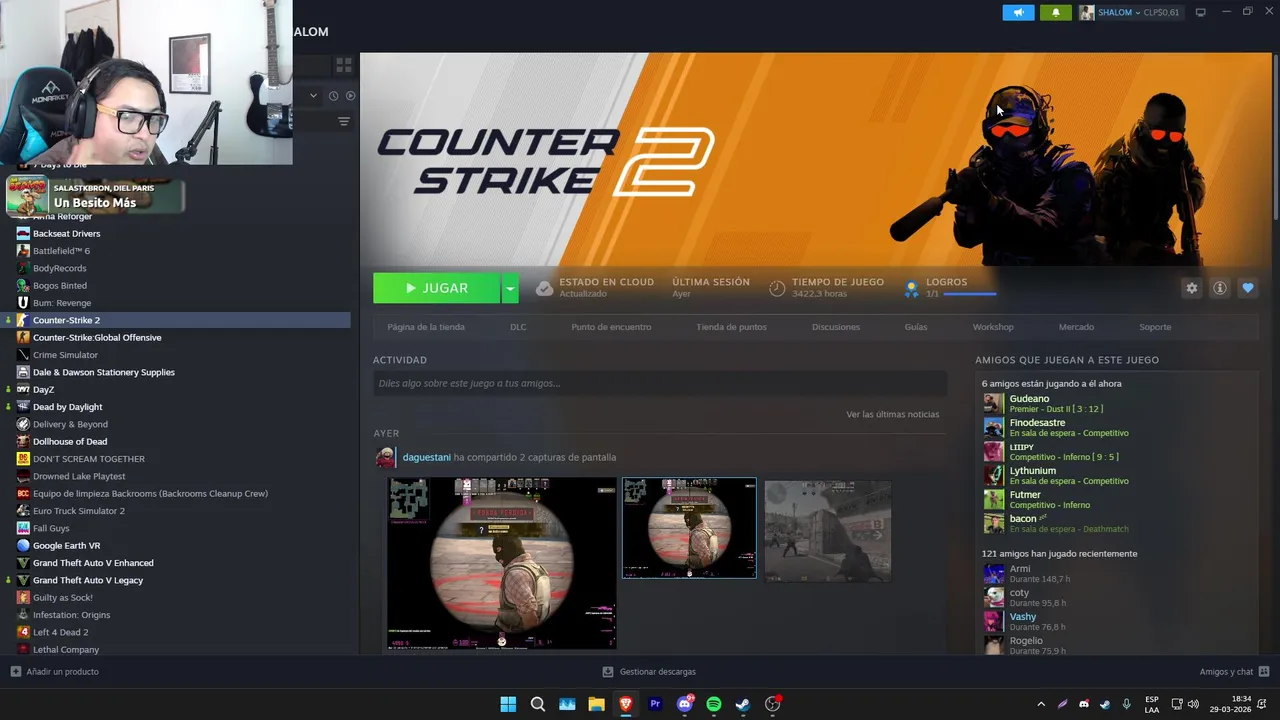Open Steam announcements megaphone button

click(x=1018, y=12)
